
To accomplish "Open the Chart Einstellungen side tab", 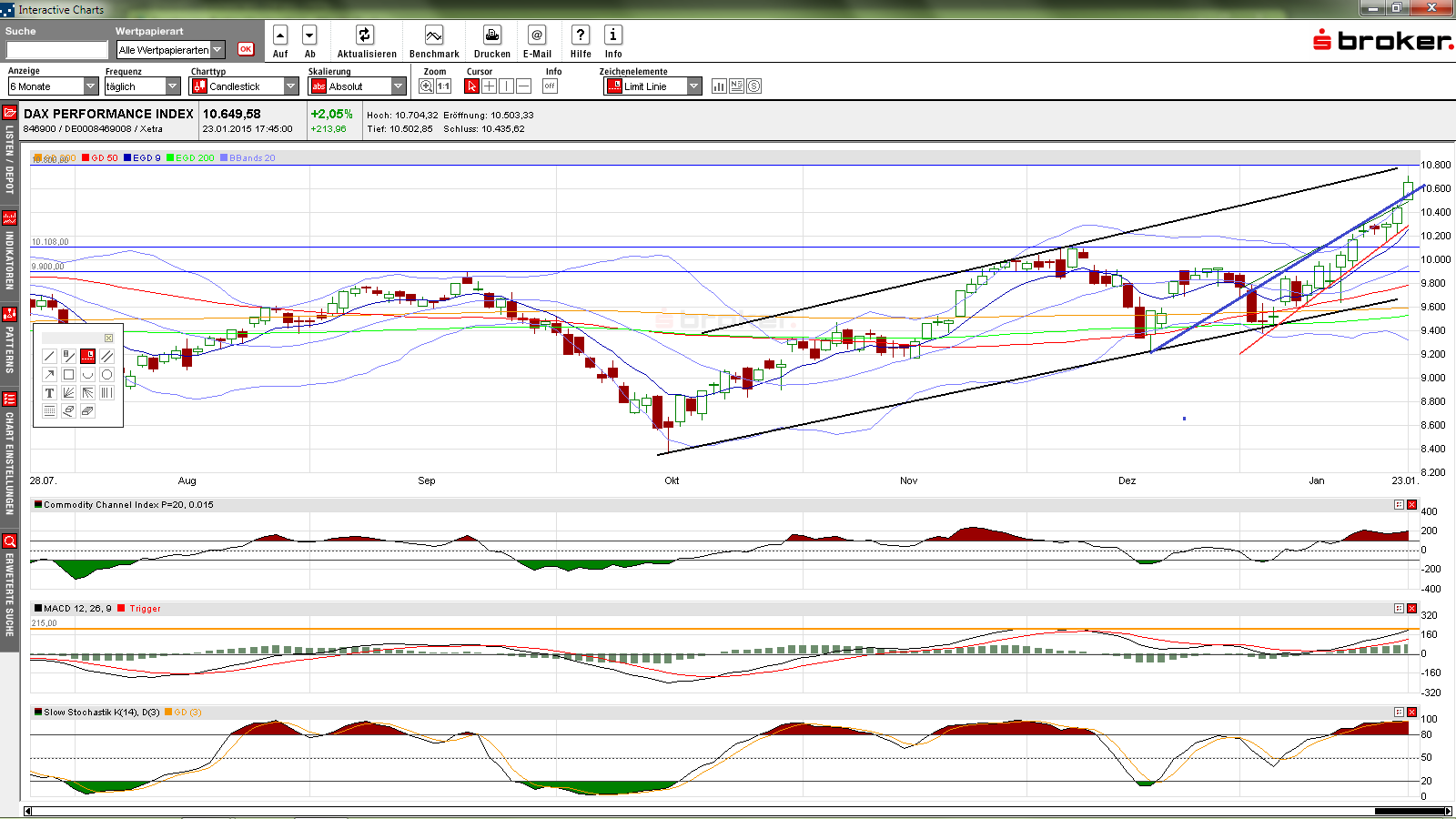I will pyautogui.click(x=9, y=455).
